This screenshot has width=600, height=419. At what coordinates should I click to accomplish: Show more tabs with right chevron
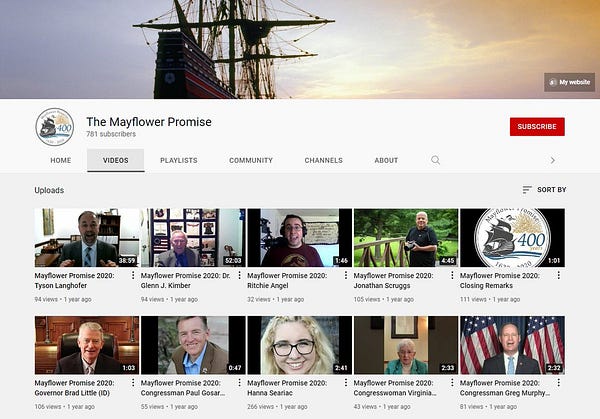[553, 160]
